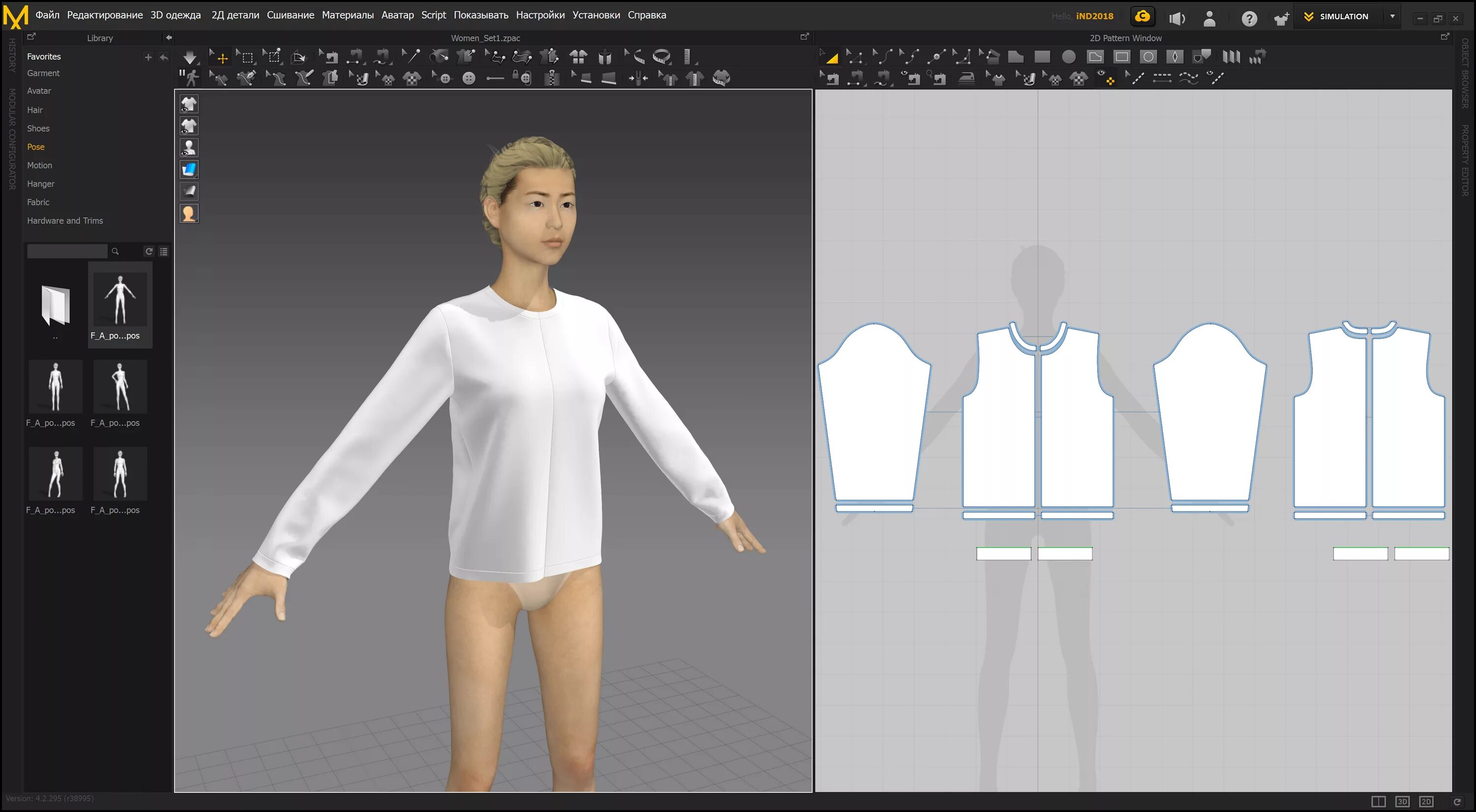Collapse the Library panel arrow
The height and width of the screenshot is (812, 1476).
[x=168, y=38]
